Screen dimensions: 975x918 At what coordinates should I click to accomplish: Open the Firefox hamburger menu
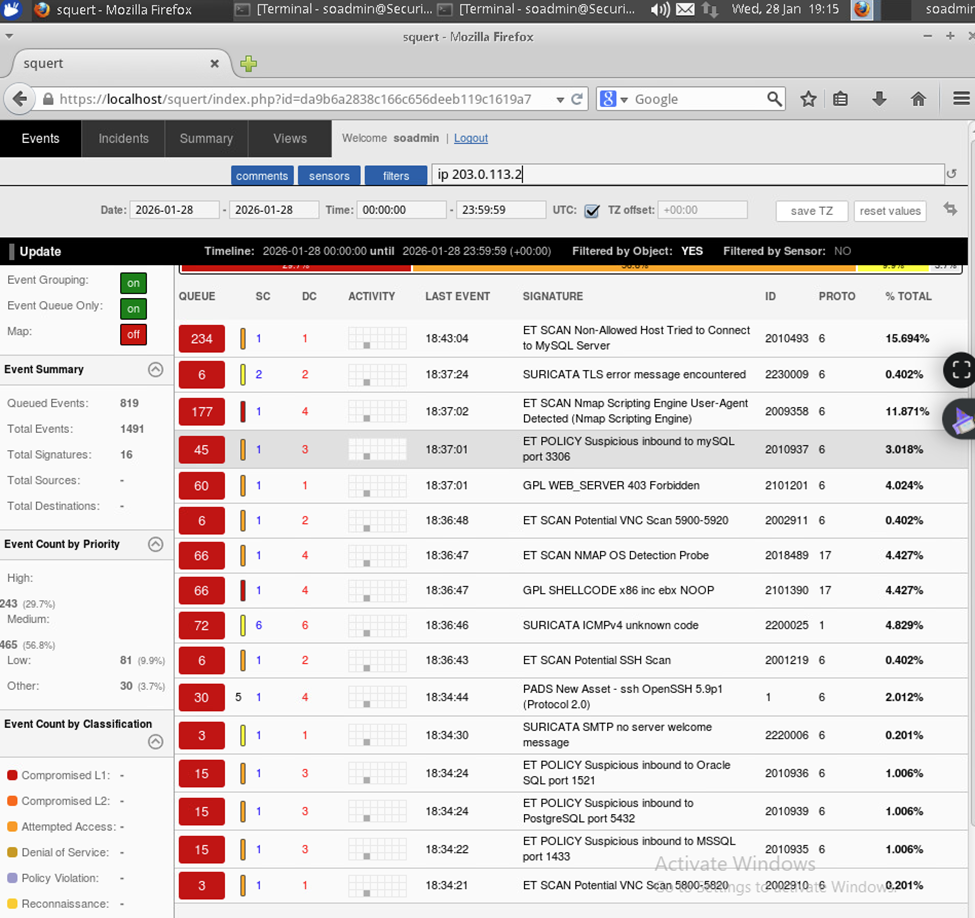(x=961, y=98)
